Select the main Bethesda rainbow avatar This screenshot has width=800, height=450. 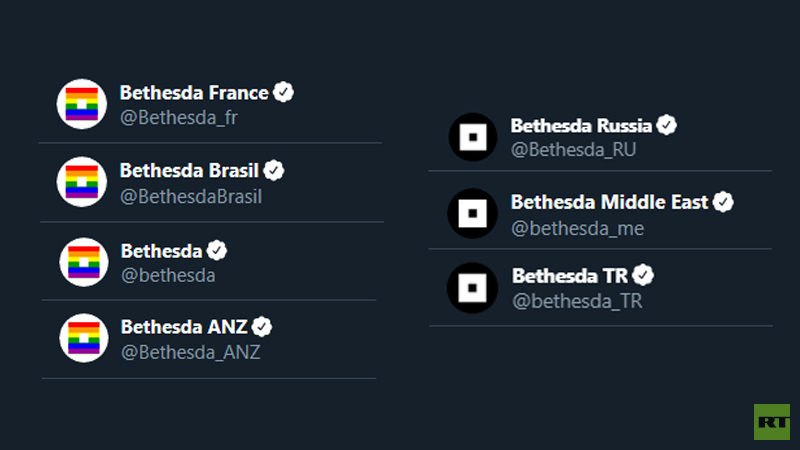(x=84, y=262)
